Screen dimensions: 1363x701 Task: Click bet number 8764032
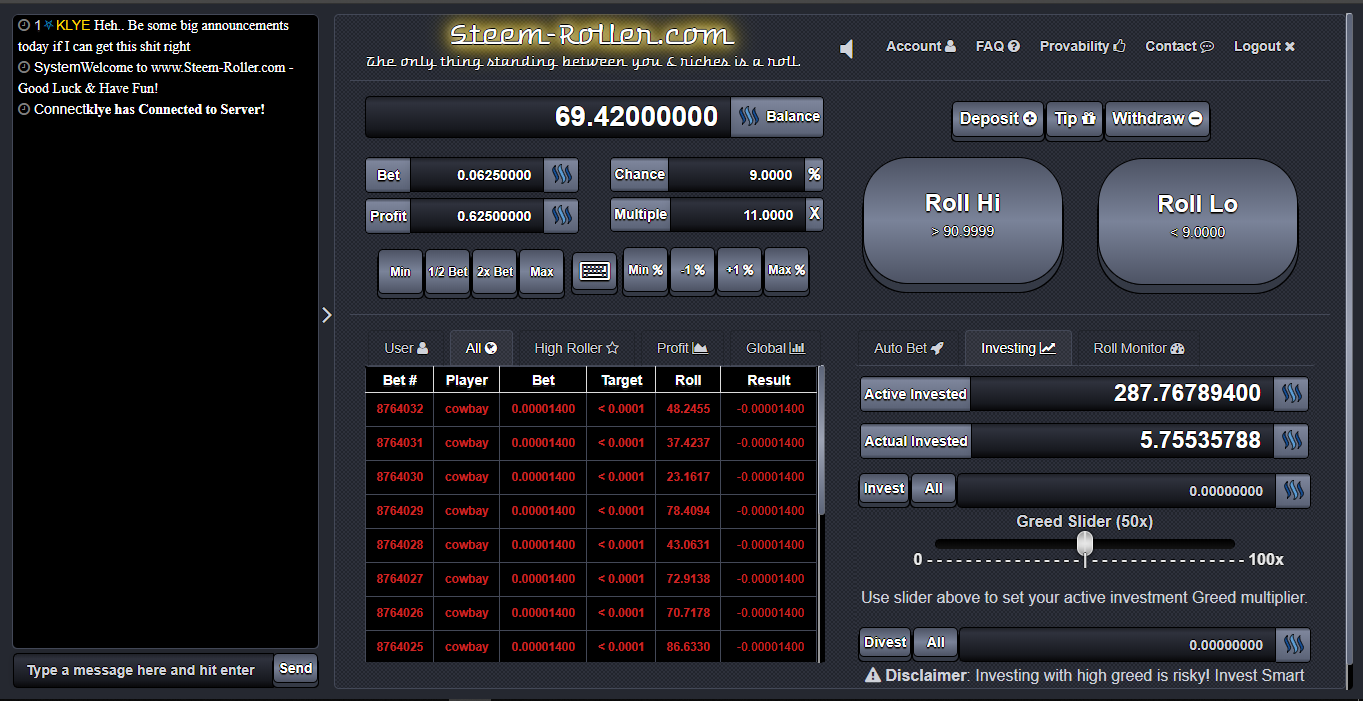[400, 409]
